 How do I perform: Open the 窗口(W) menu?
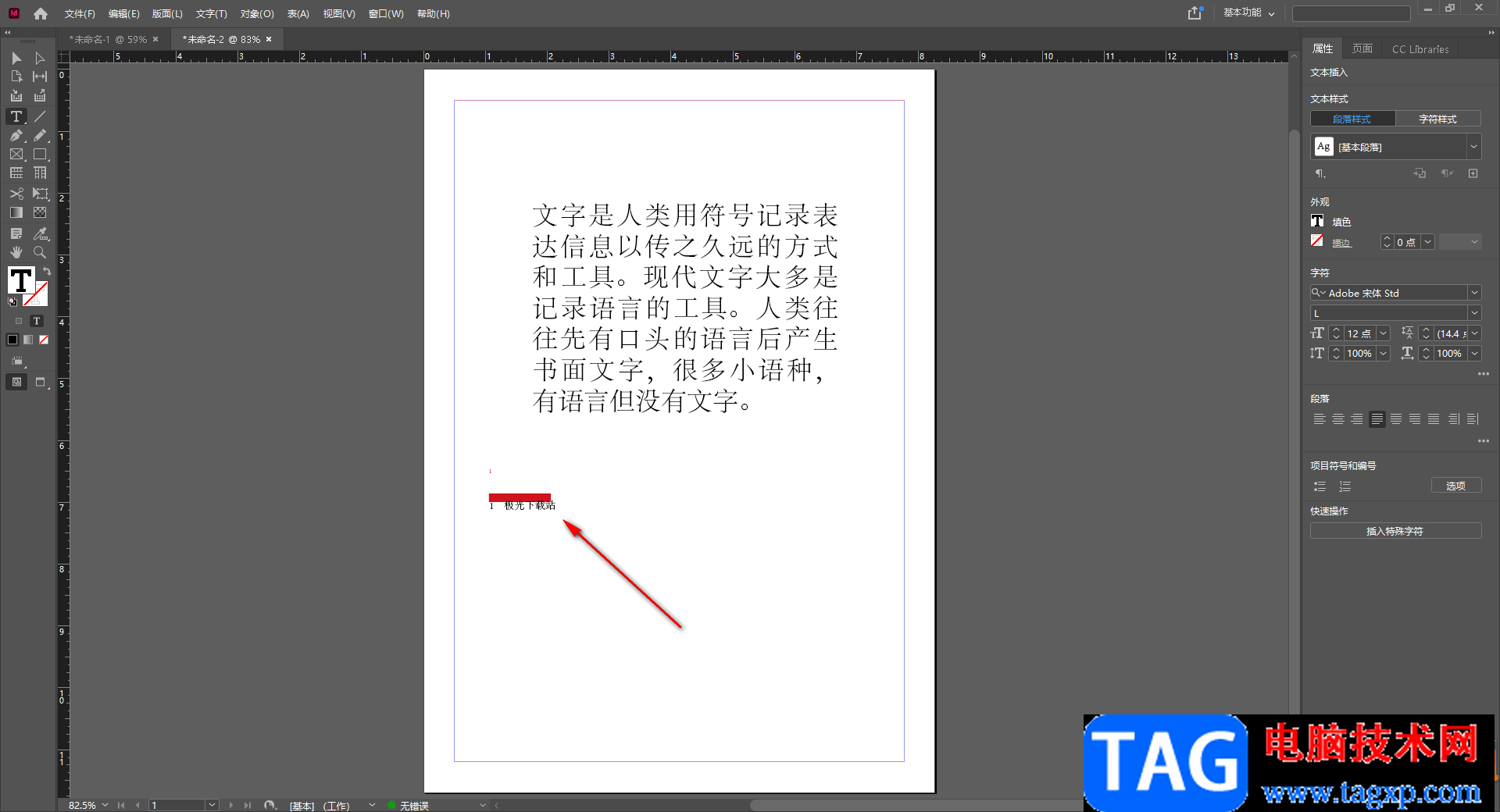point(386,14)
